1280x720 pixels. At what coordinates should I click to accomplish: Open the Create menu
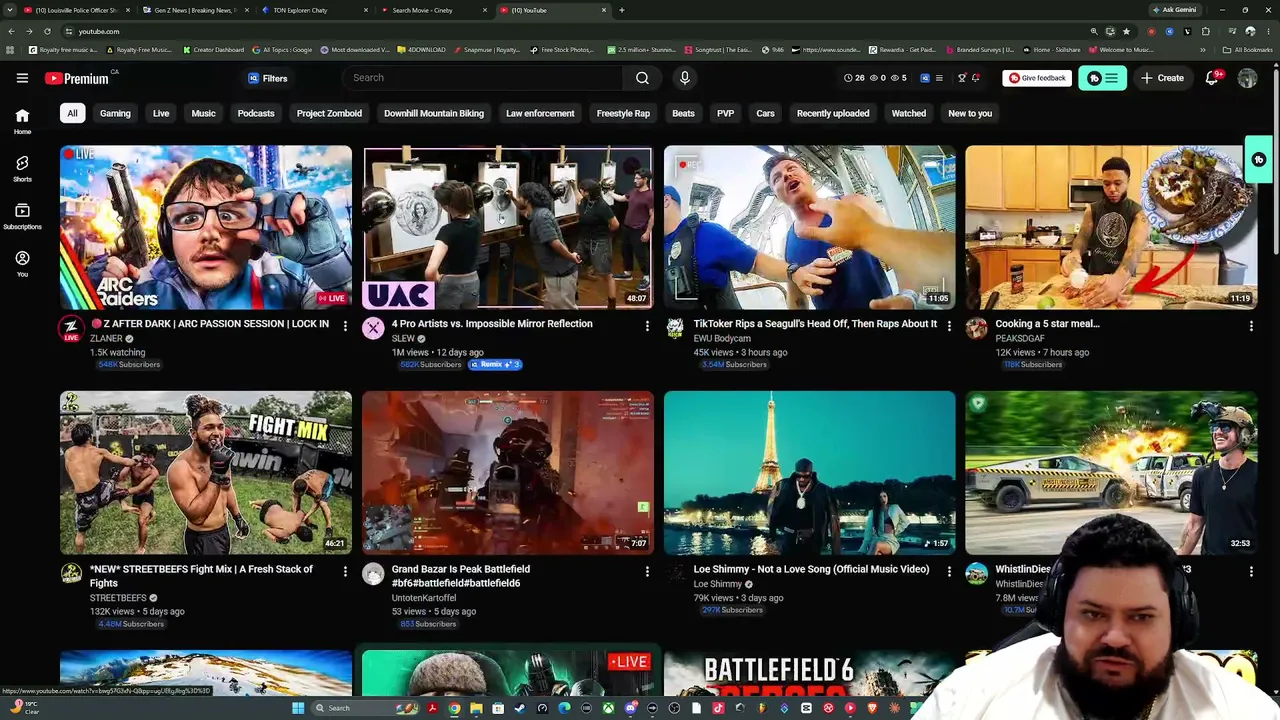[1163, 78]
